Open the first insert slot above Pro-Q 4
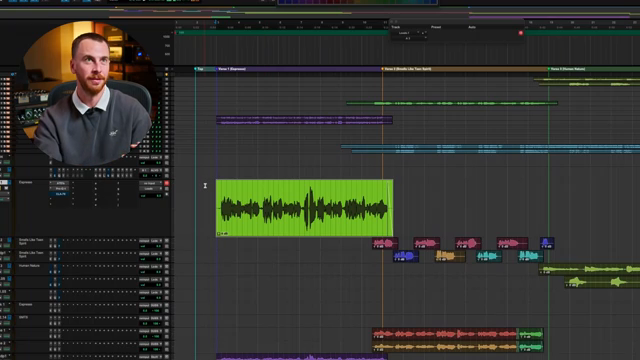The width and height of the screenshot is (640, 360). tap(60, 183)
